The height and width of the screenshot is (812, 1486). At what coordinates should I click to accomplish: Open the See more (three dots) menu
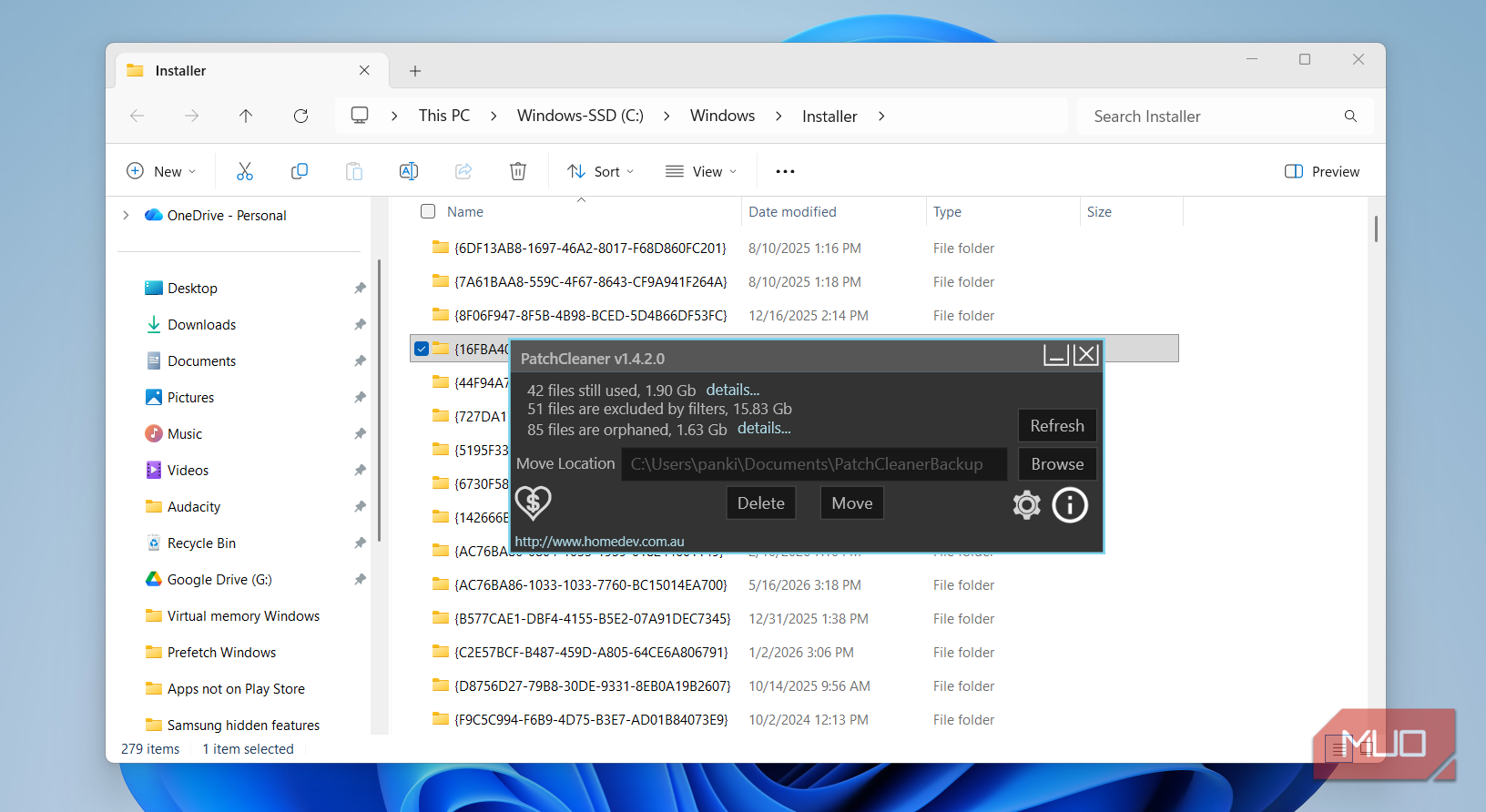click(785, 171)
